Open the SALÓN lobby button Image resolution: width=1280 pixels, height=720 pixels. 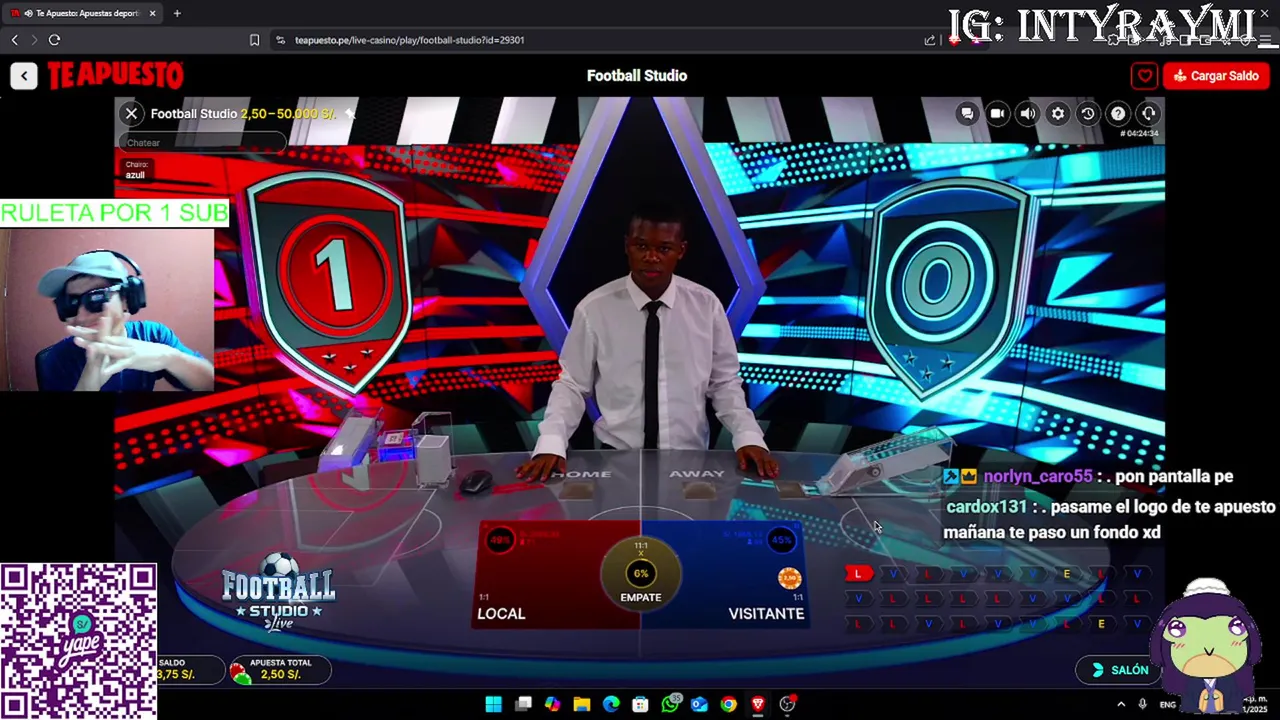pyautogui.click(x=1120, y=670)
